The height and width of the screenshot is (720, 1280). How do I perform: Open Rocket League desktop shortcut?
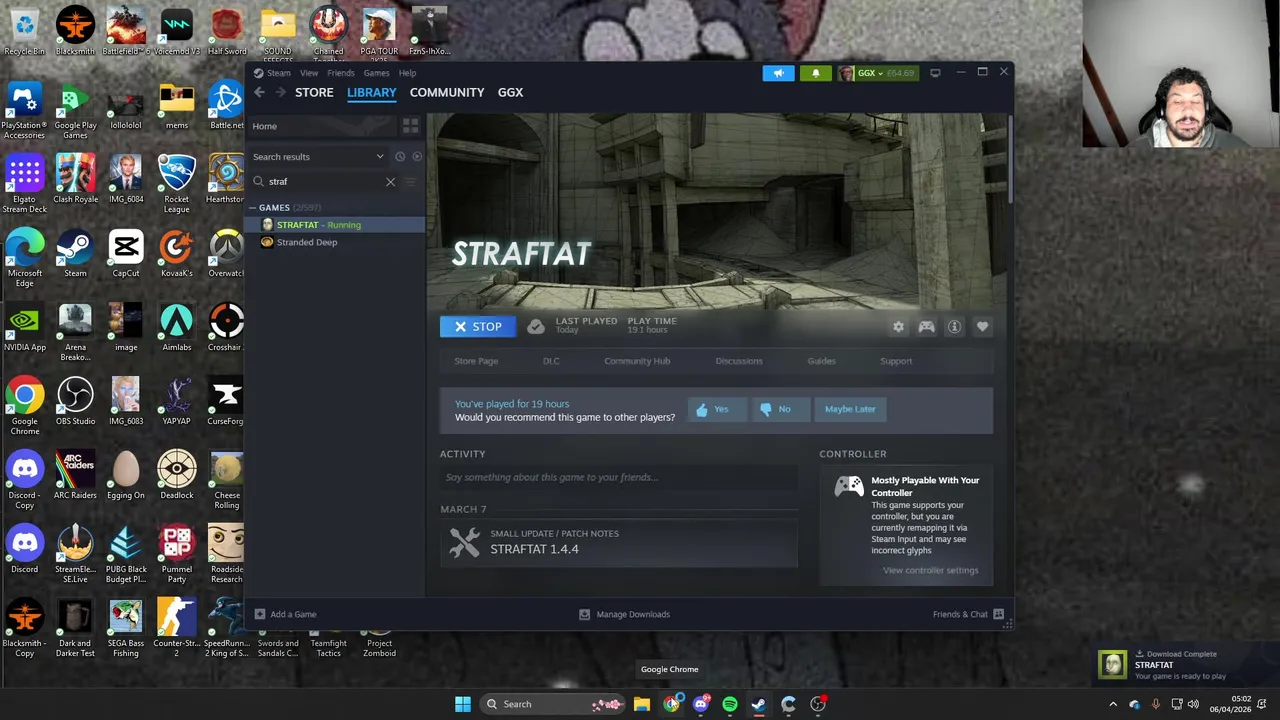[176, 184]
